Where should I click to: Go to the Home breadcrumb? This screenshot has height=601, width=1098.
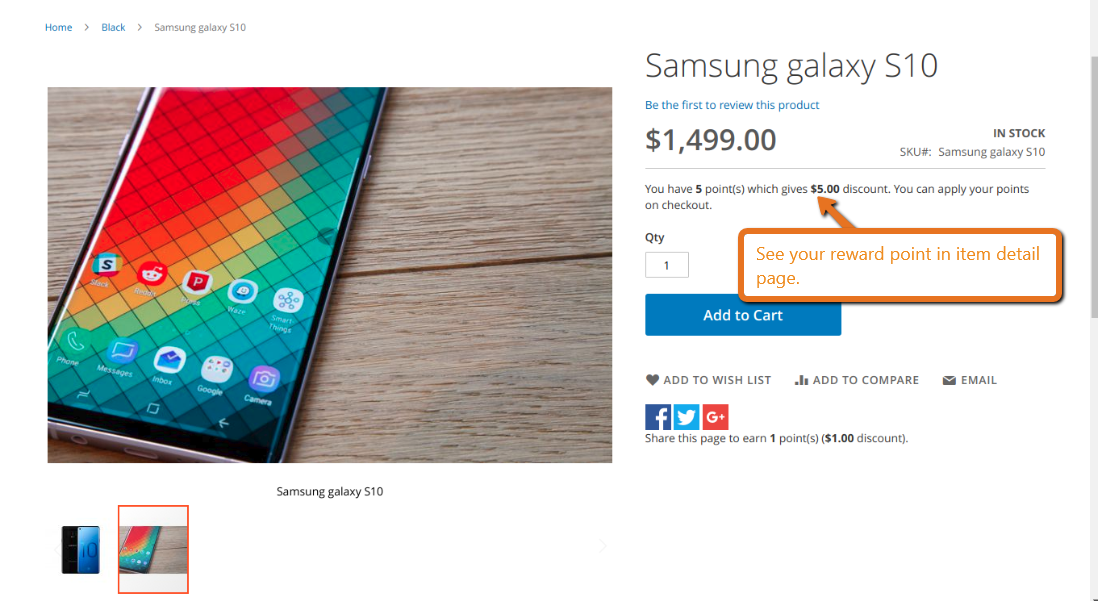tap(58, 27)
